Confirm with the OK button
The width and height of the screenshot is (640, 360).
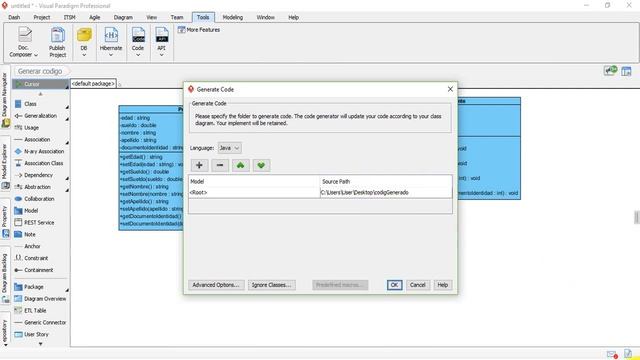pyautogui.click(x=394, y=285)
